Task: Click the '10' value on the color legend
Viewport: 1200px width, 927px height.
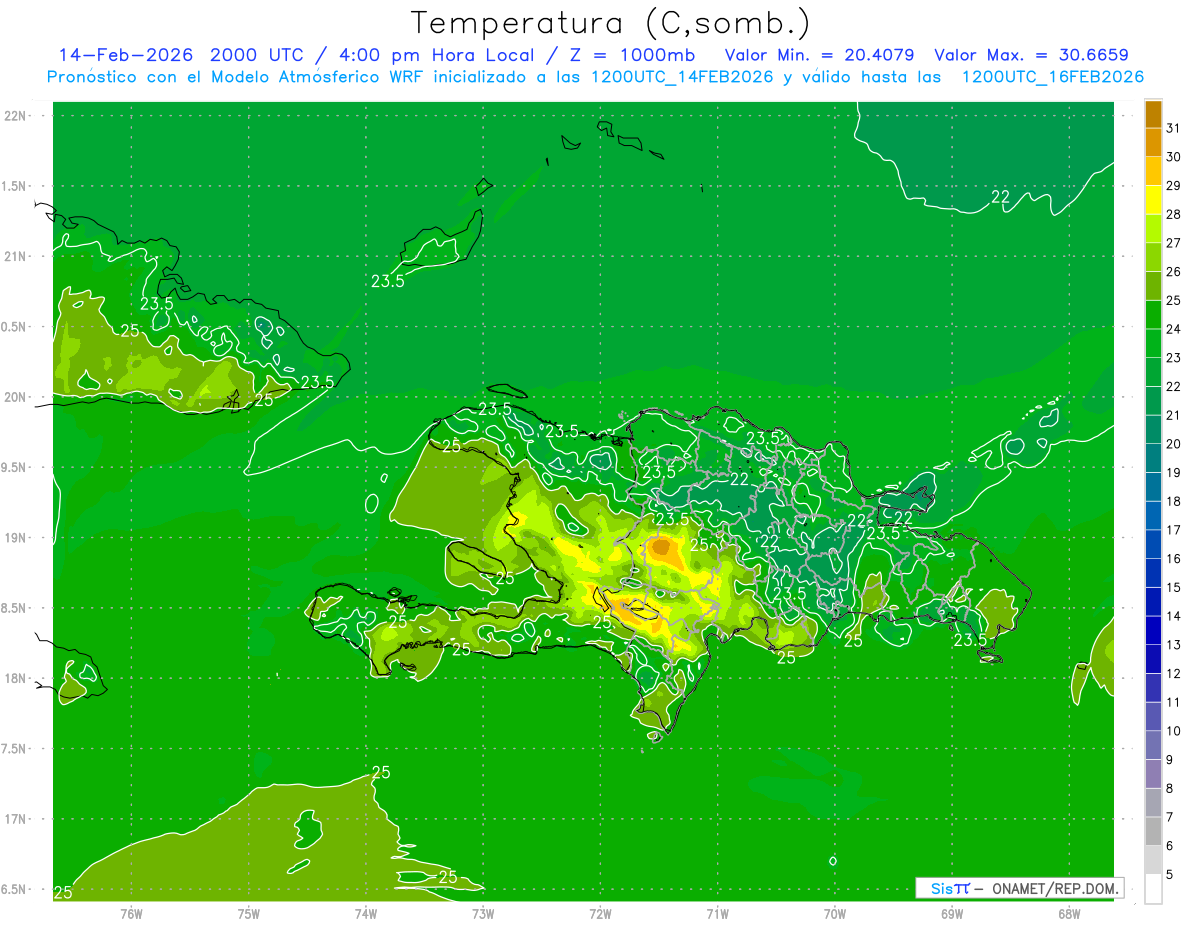Action: [x=1173, y=731]
